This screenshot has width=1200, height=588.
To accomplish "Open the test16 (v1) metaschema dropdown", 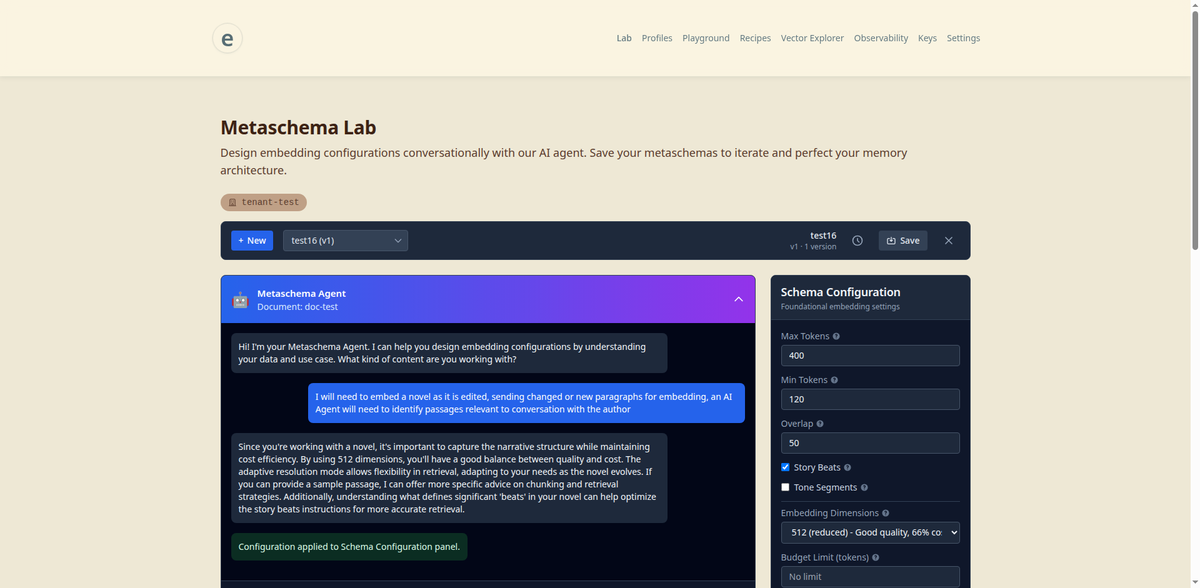I will click(345, 240).
